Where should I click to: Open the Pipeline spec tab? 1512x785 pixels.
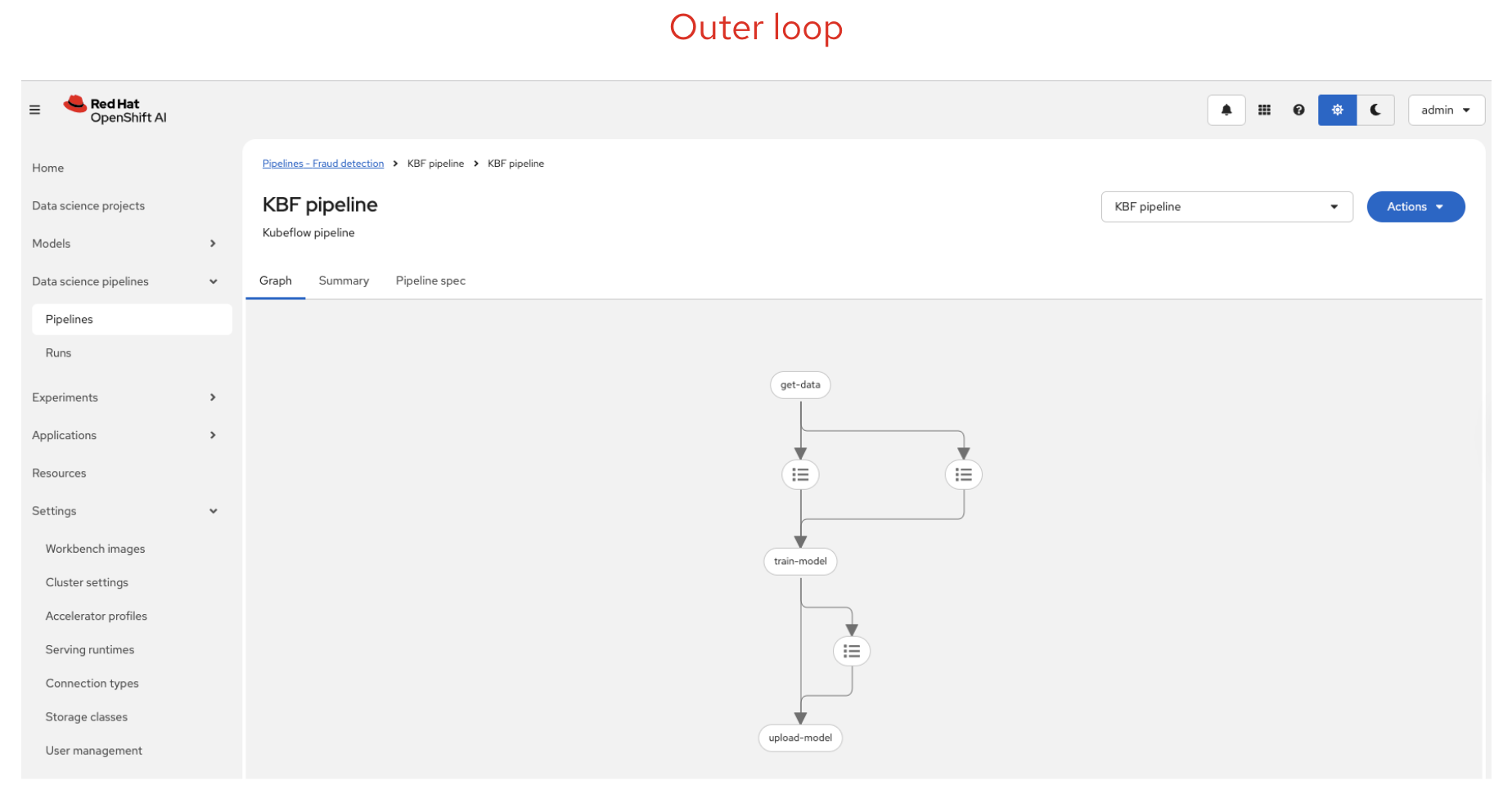[430, 280]
